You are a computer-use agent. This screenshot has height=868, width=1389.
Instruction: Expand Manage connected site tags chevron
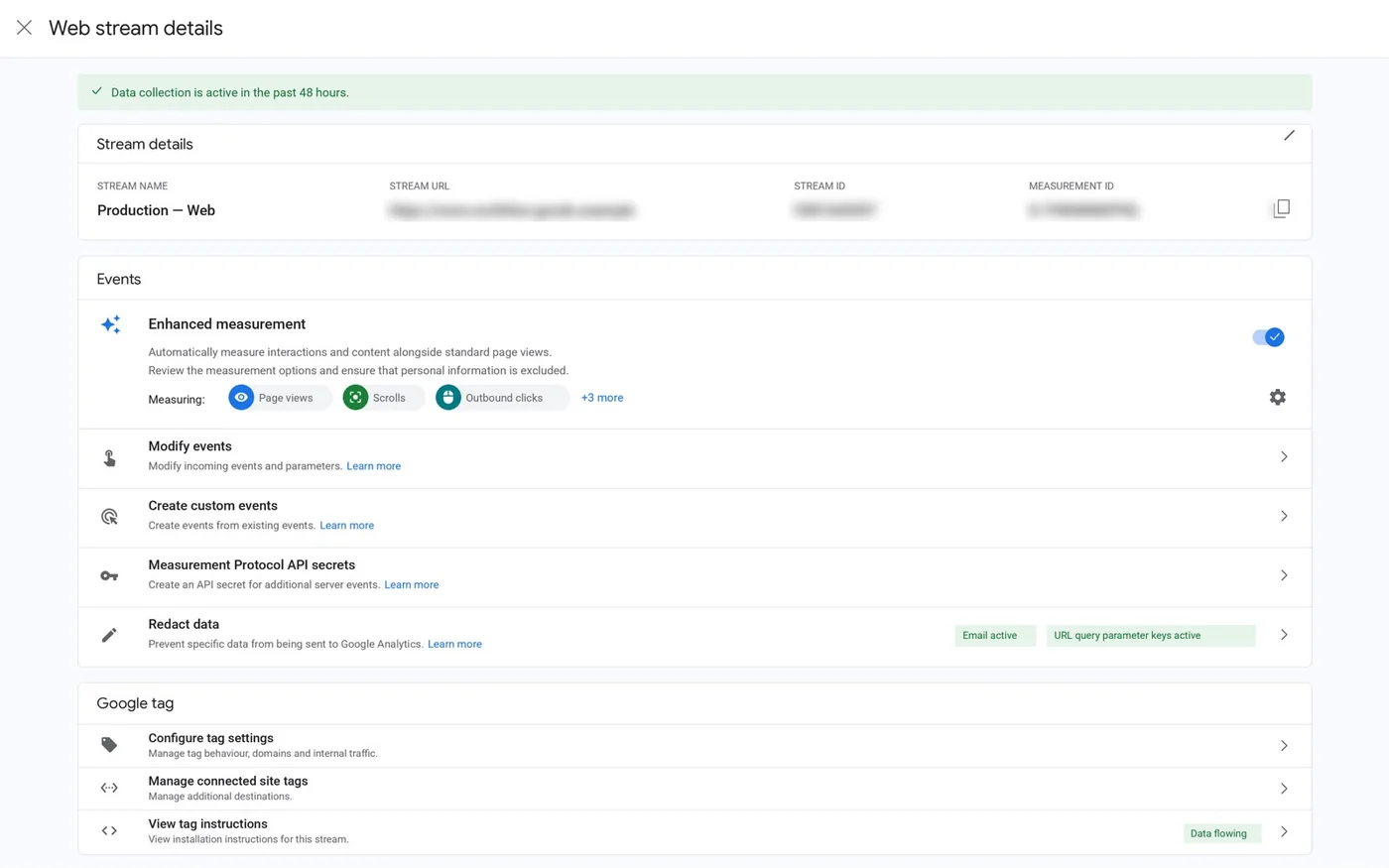click(x=1284, y=789)
